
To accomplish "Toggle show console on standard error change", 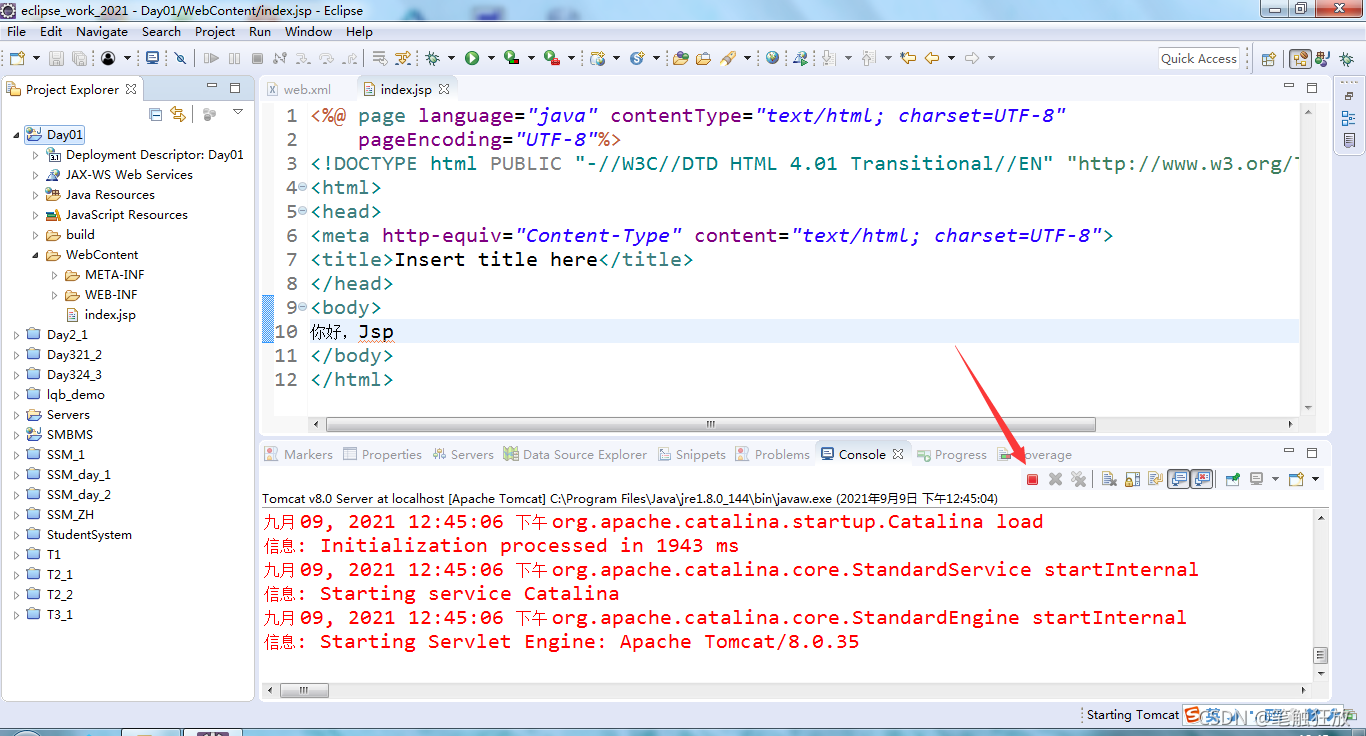I will point(1202,480).
